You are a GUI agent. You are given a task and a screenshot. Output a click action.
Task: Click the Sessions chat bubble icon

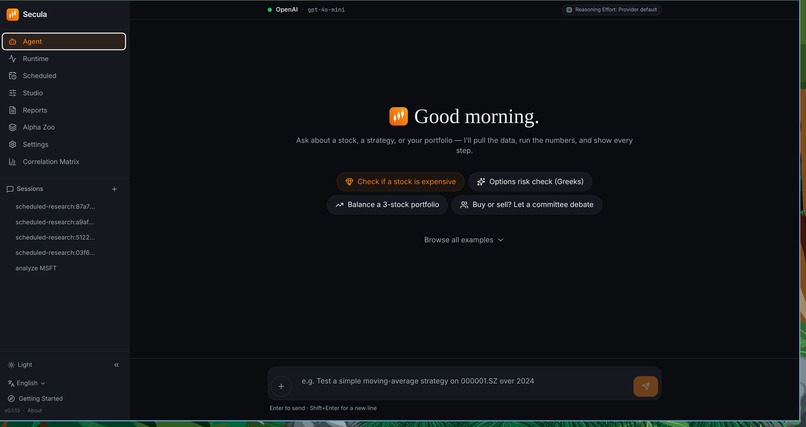[x=10, y=189]
